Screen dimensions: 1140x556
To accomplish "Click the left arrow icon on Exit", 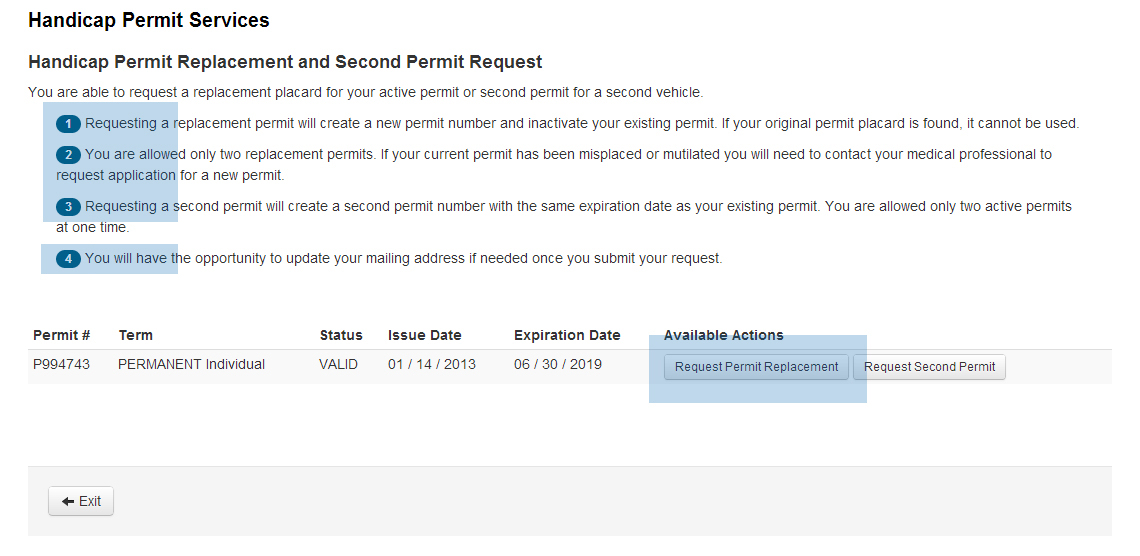I will click(68, 501).
